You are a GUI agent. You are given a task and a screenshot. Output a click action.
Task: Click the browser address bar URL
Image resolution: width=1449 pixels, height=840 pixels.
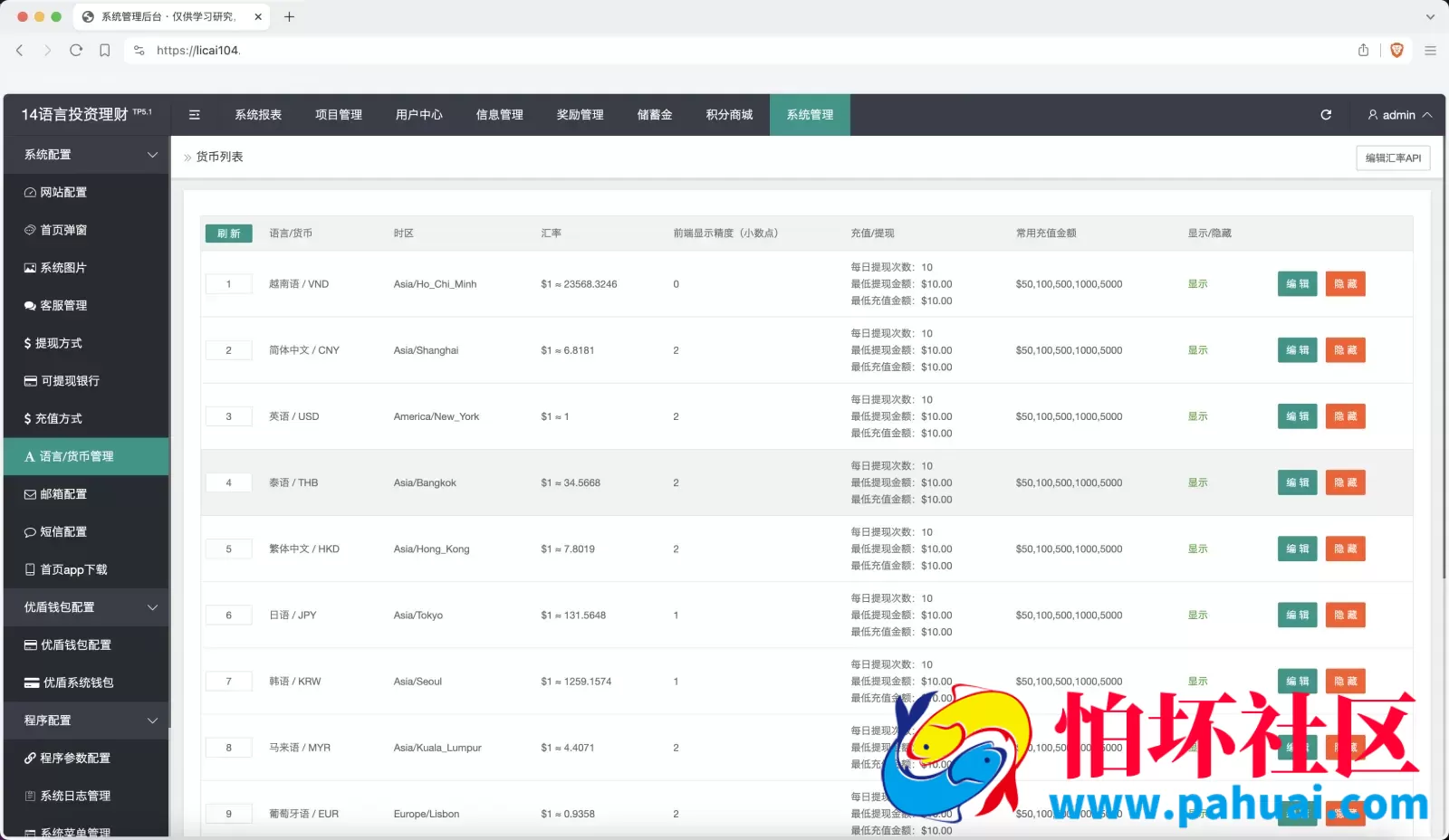pos(197,51)
